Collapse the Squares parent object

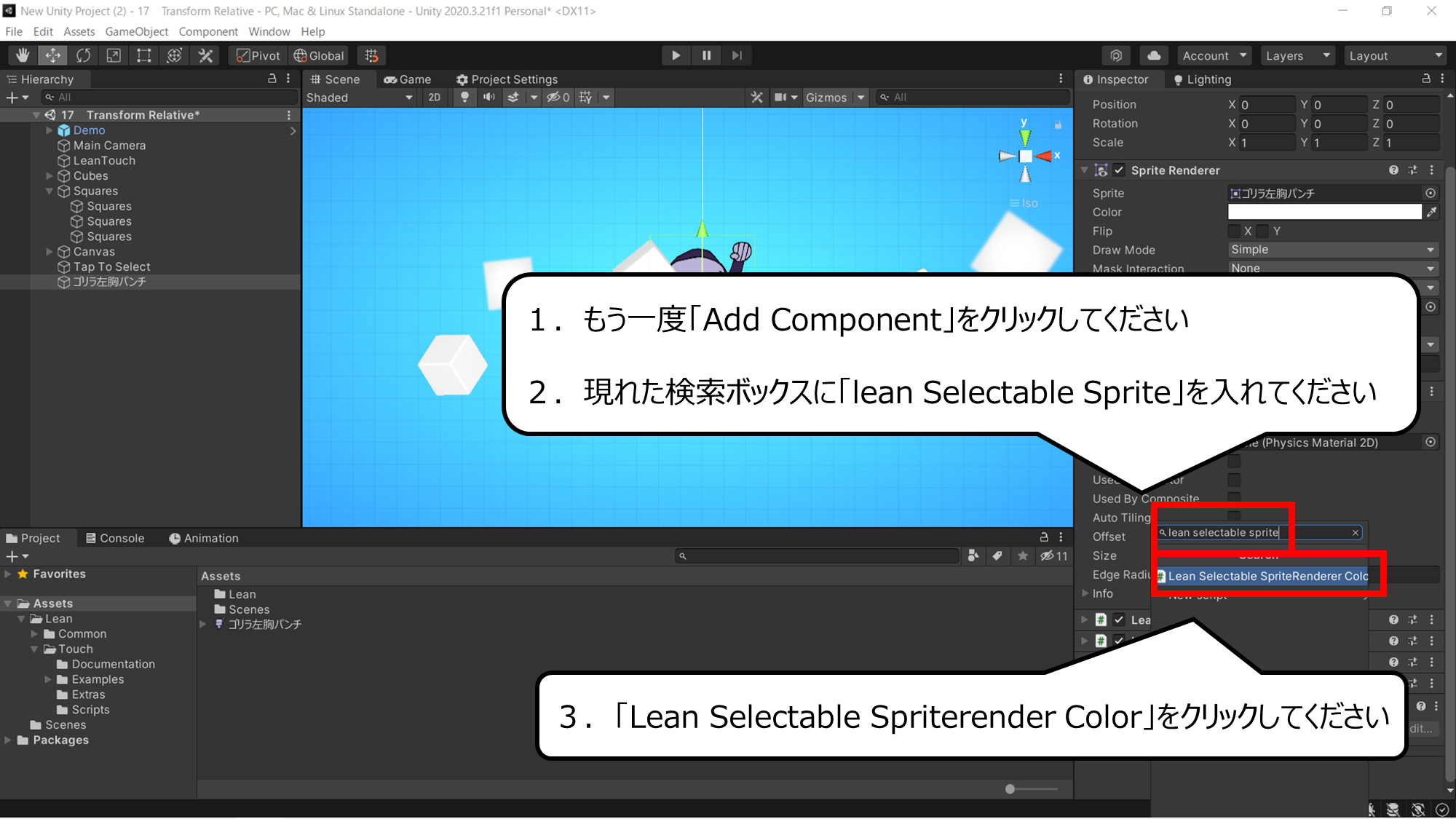50,191
